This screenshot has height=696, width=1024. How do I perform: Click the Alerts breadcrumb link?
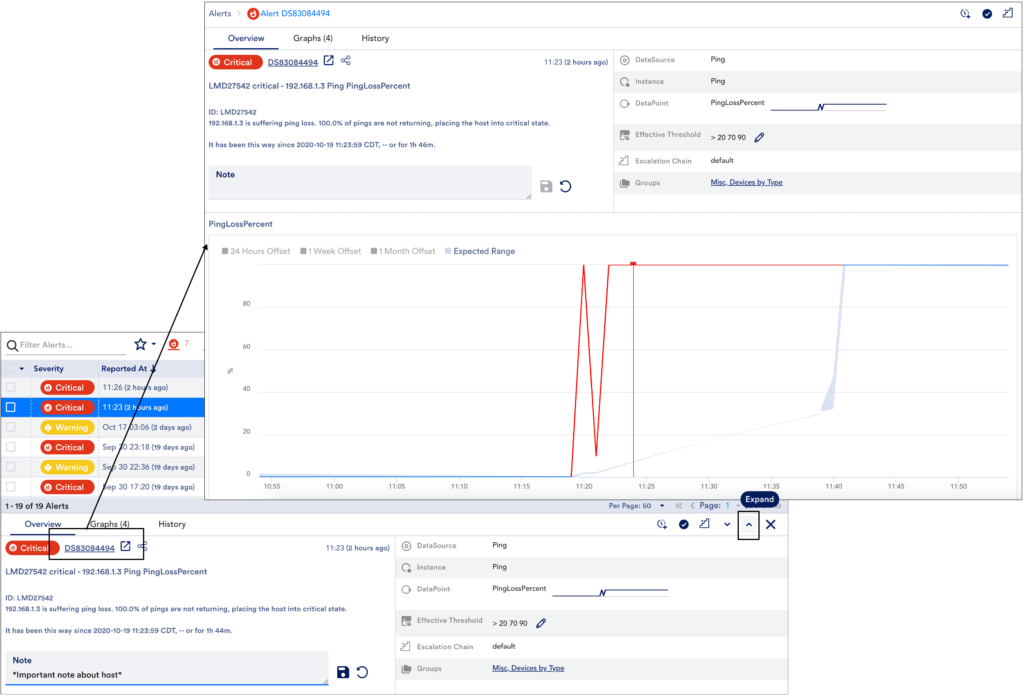tap(220, 14)
